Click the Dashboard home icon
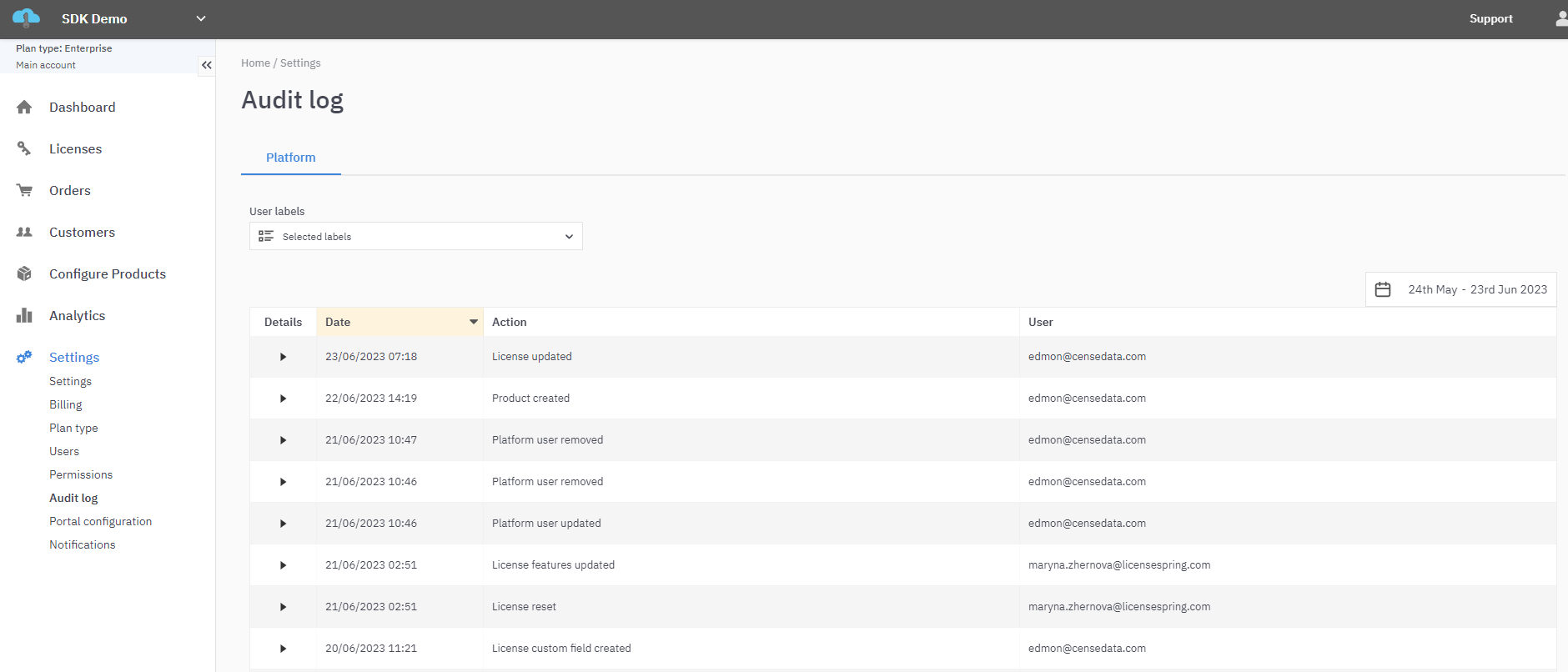The height and width of the screenshot is (672, 1568). pos(24,108)
